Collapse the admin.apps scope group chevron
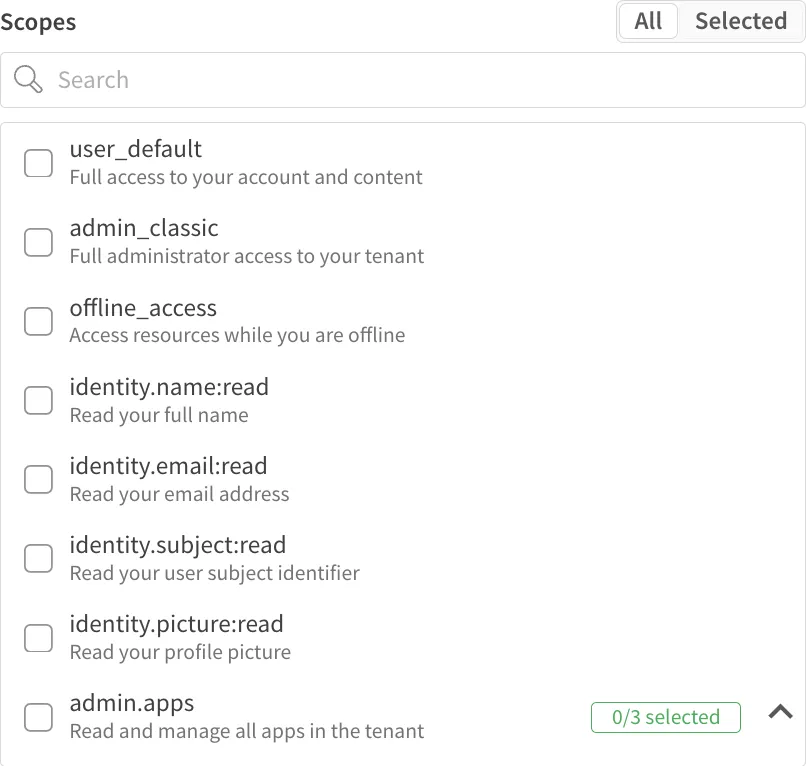 tap(780, 712)
